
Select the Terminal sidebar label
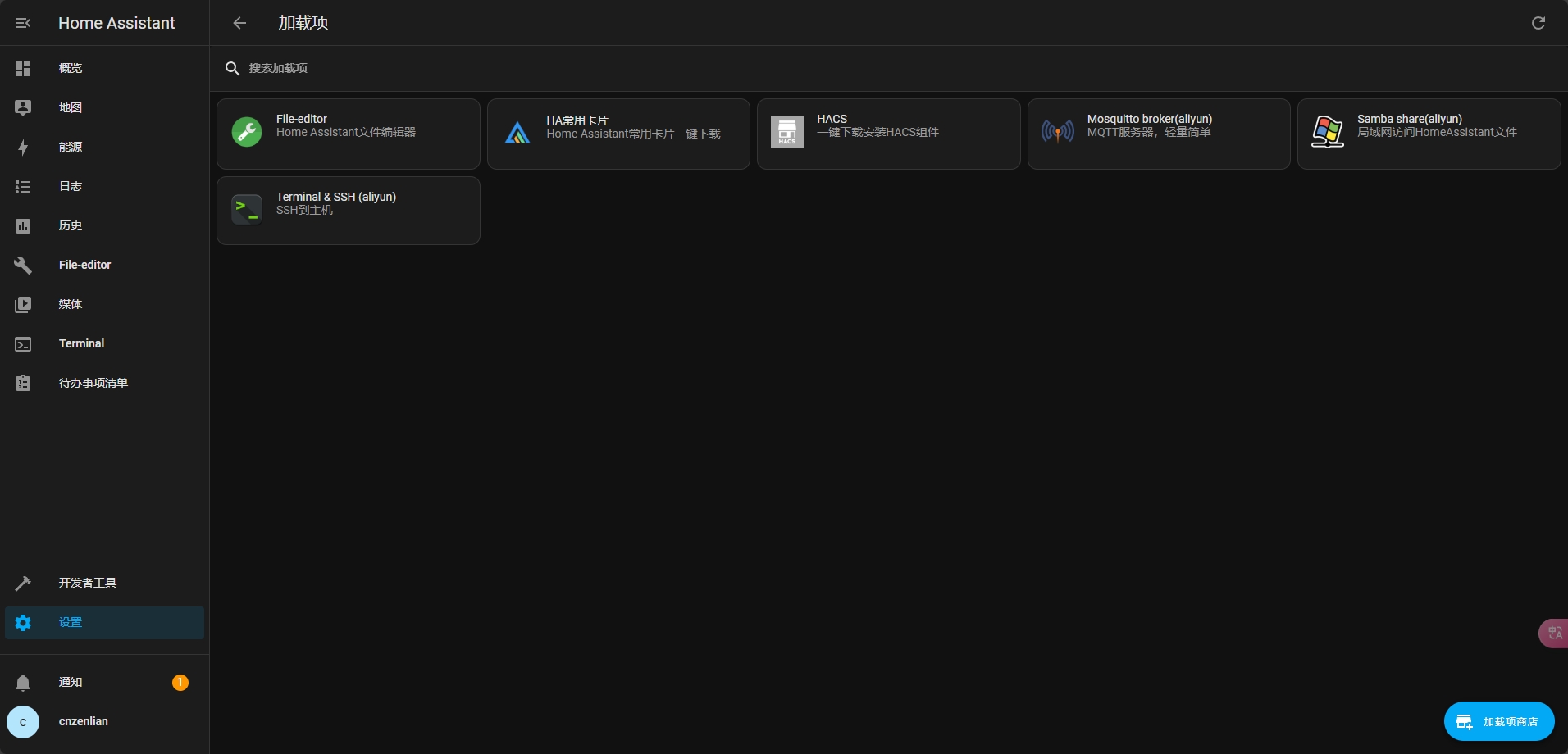tap(81, 343)
